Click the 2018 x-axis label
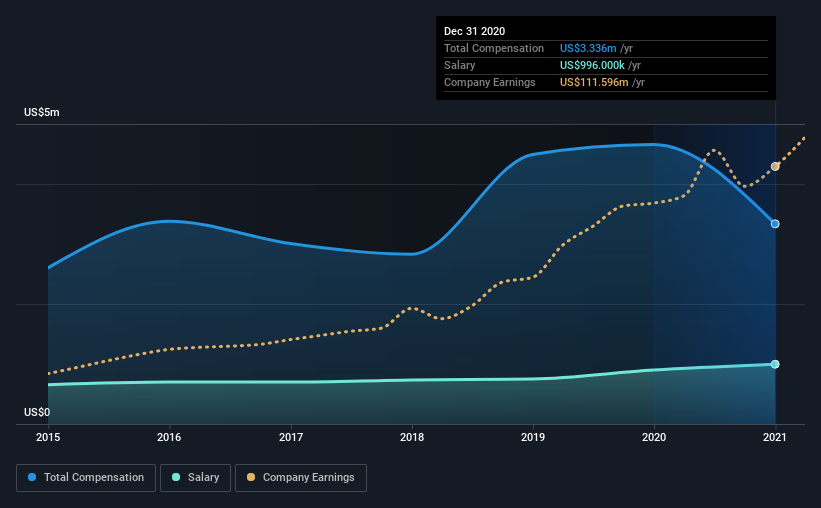The height and width of the screenshot is (508, 821). [412, 437]
